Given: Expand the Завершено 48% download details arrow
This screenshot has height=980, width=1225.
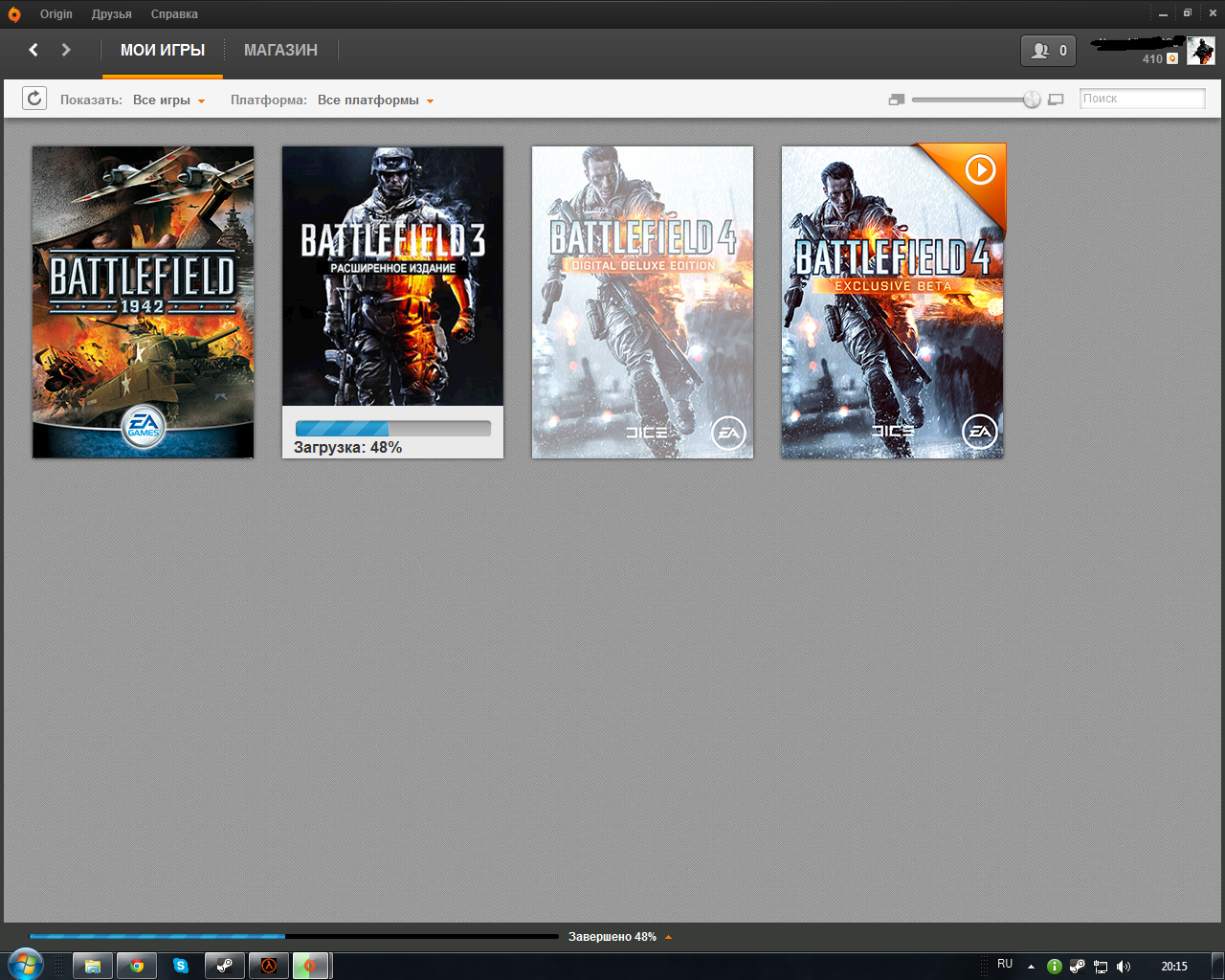Looking at the screenshot, I should [x=668, y=938].
